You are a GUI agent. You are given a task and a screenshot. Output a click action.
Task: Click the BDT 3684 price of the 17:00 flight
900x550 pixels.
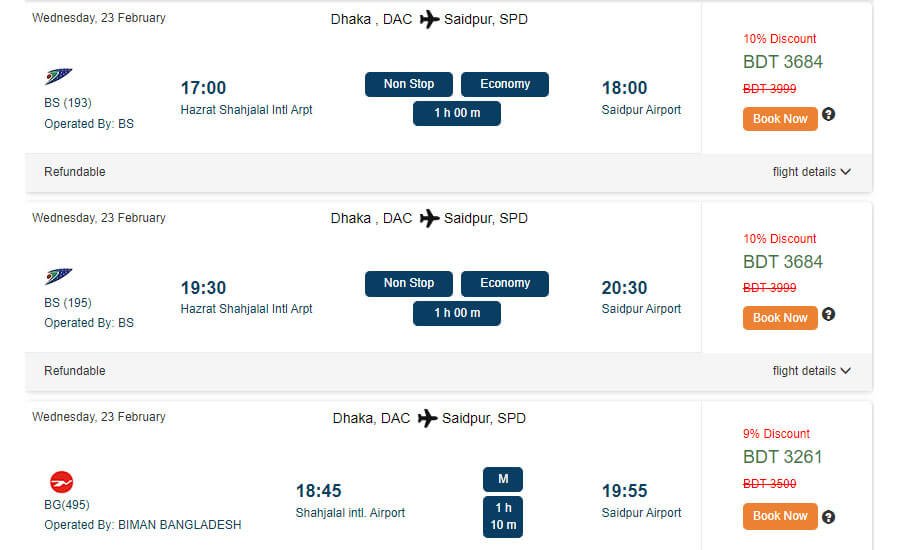click(x=783, y=62)
